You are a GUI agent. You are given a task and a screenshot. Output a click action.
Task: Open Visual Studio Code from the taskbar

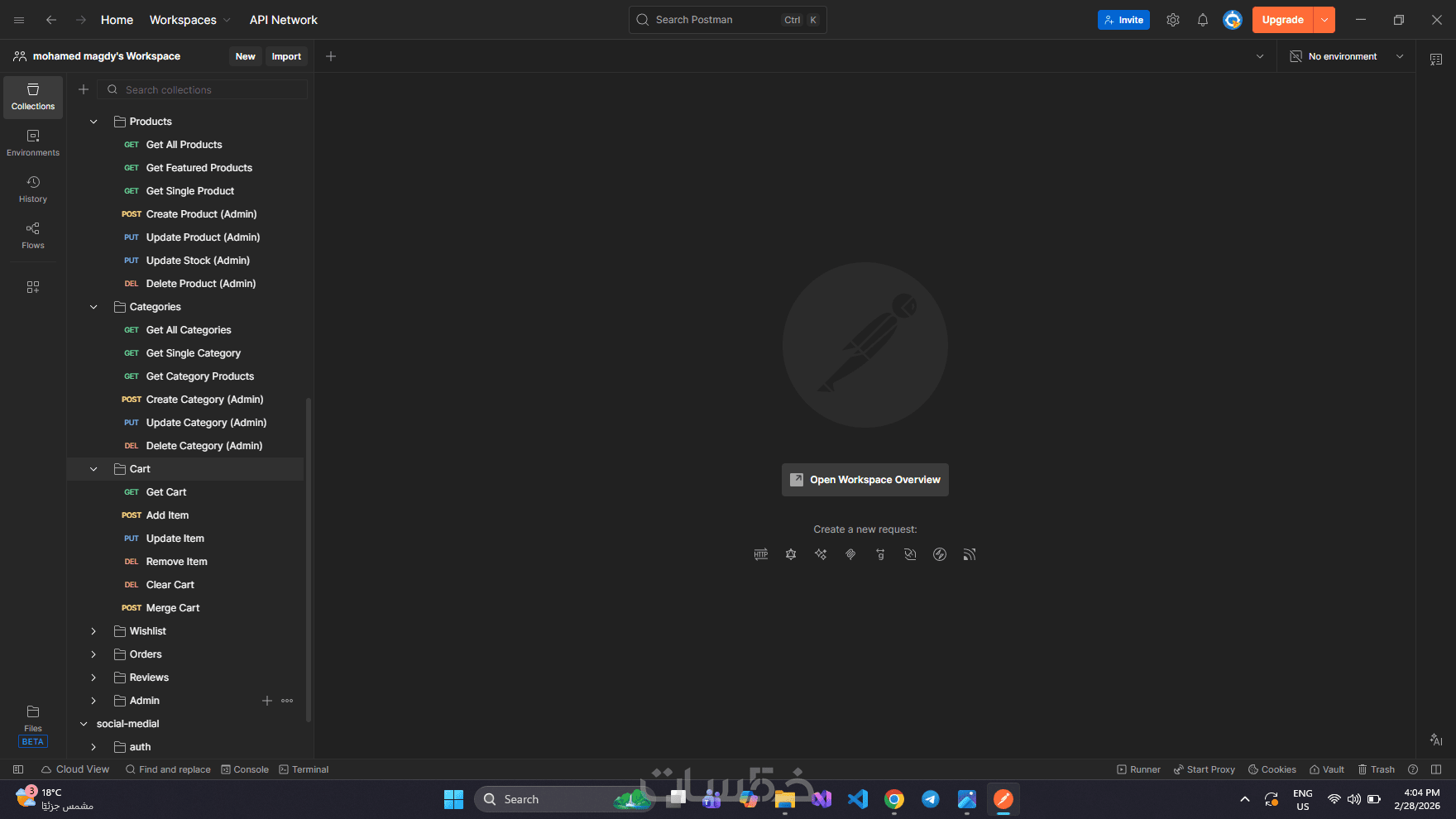858,799
